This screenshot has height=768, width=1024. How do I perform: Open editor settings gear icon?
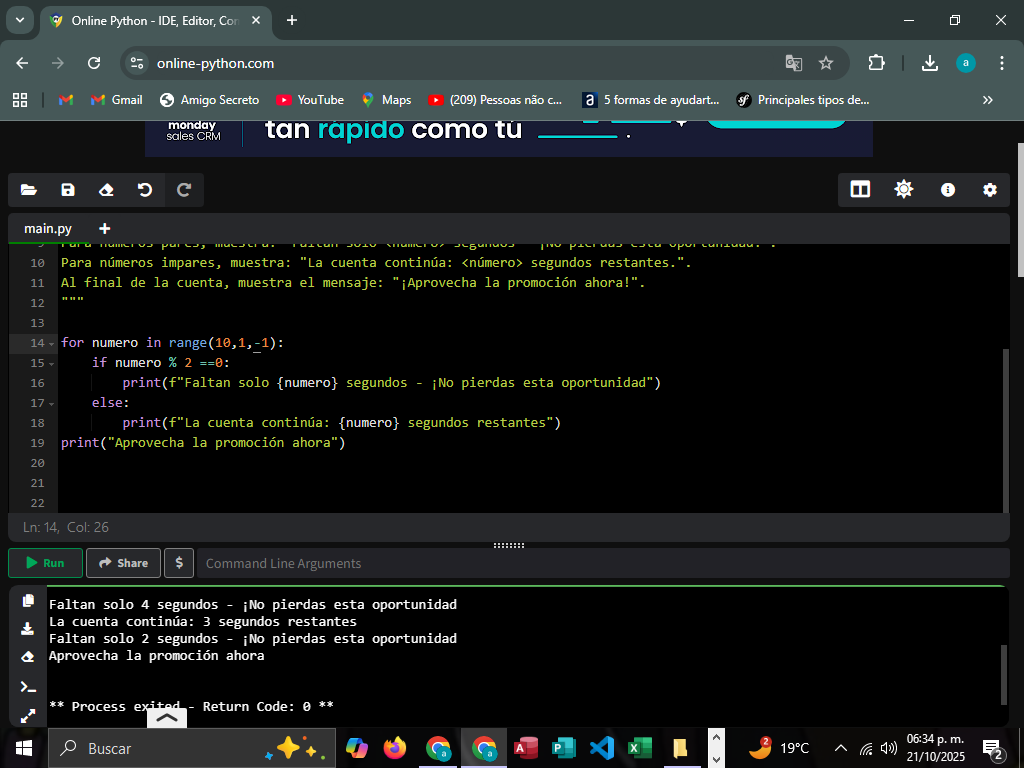coord(990,190)
